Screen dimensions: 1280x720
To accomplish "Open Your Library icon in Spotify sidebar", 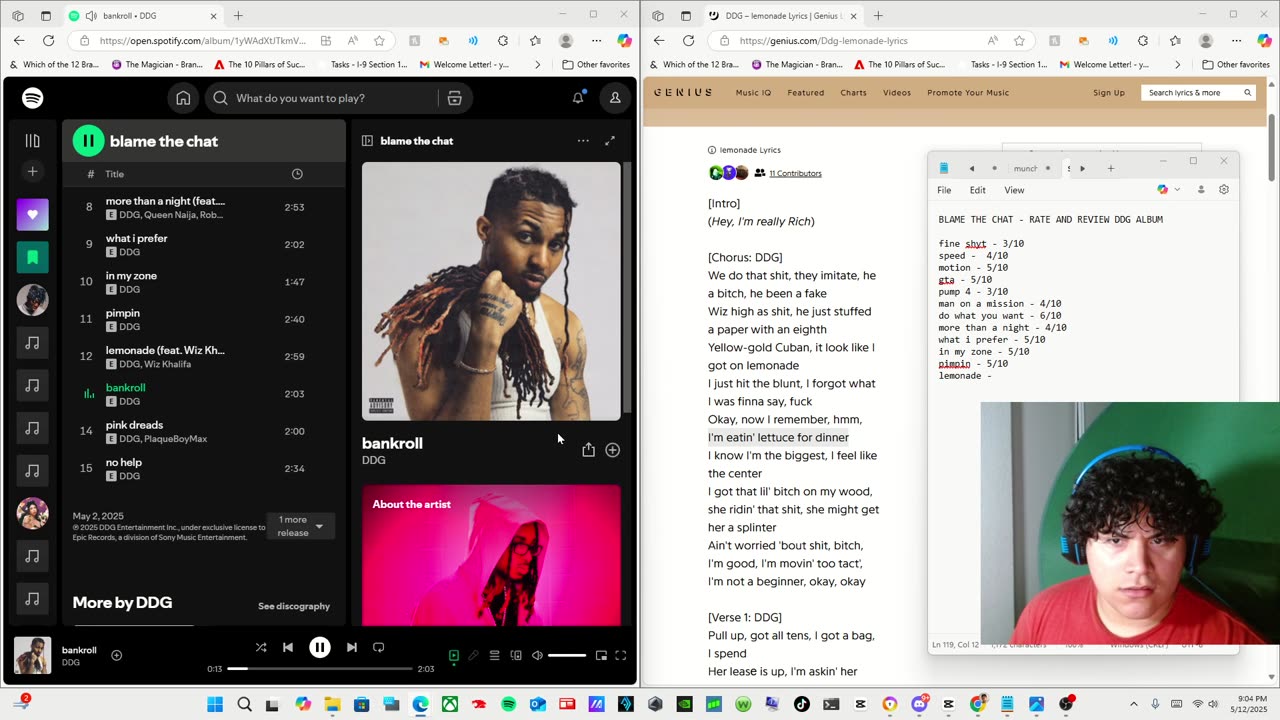I will [32, 141].
